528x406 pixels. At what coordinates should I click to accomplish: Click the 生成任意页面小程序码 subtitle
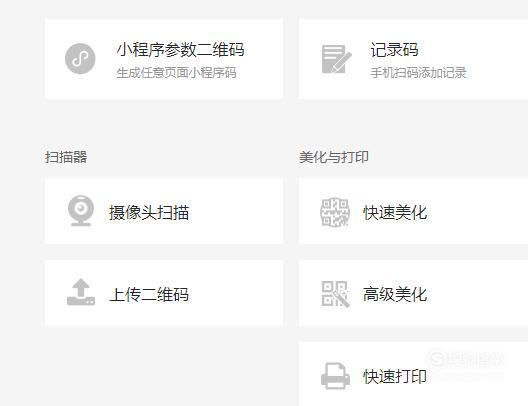(x=176, y=73)
